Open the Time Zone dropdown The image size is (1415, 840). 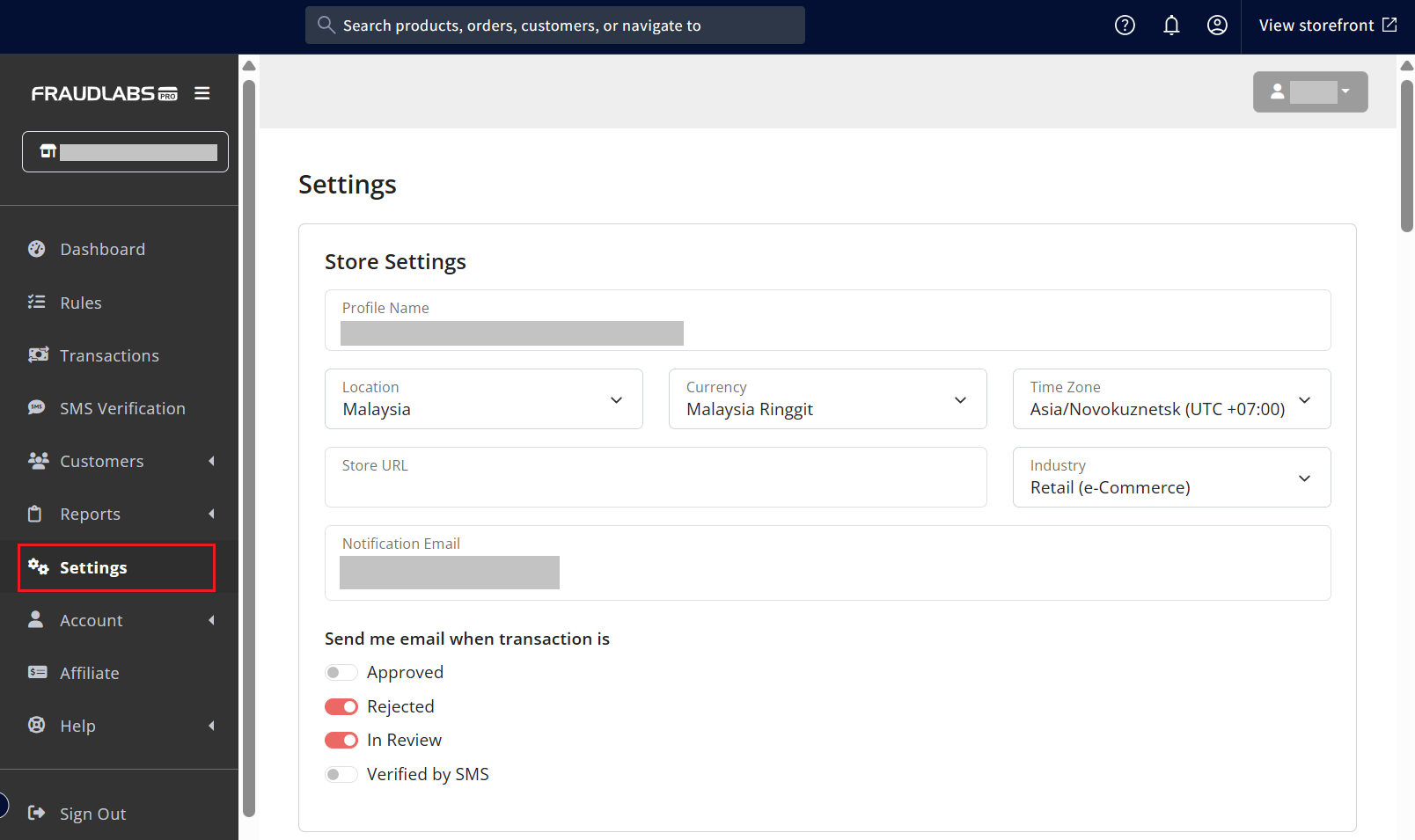1172,399
